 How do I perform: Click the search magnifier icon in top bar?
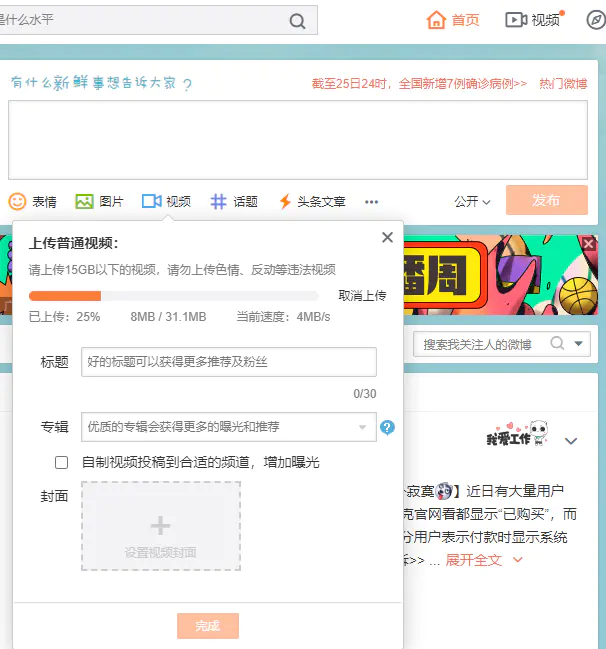pos(297,21)
